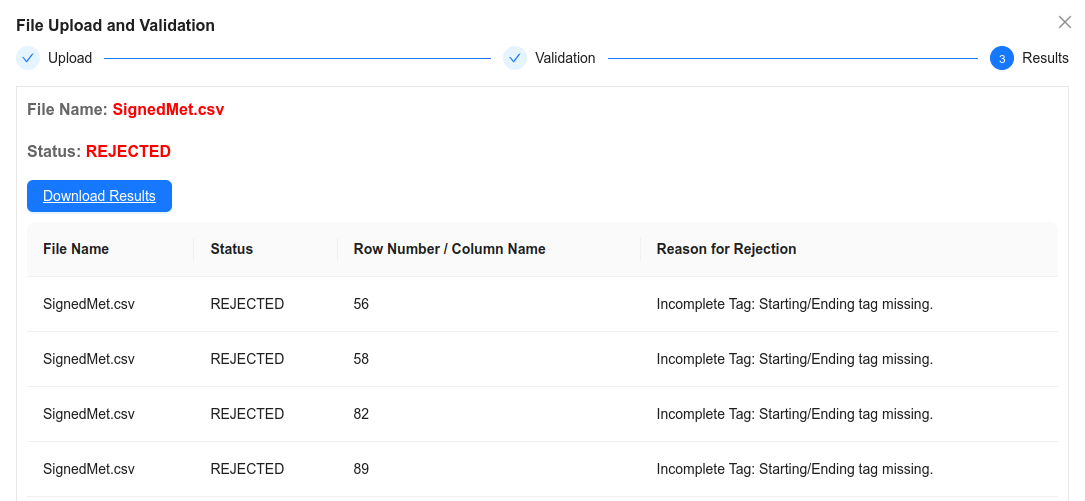This screenshot has height=501, width=1085.
Task: Click the Results step number 3 icon
Action: tap(1002, 58)
